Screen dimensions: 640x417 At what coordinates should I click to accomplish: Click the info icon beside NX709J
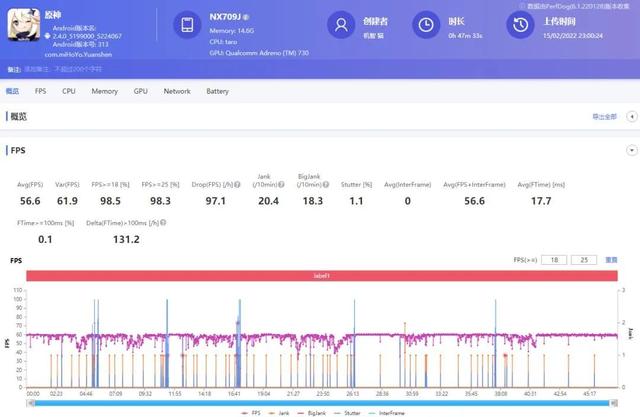tap(246, 17)
